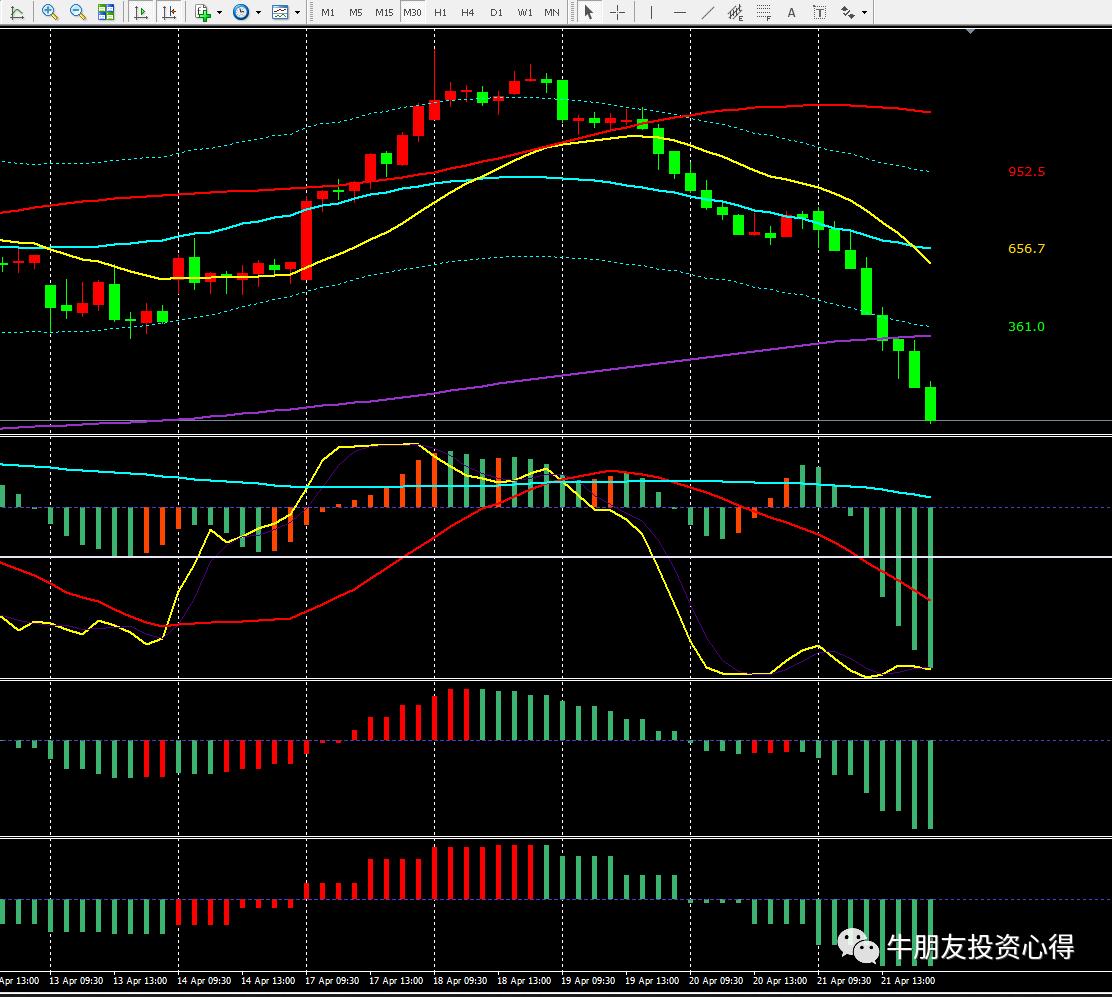Image resolution: width=1112 pixels, height=997 pixels.
Task: Expand the Arrows objects dropdown
Action: click(865, 13)
